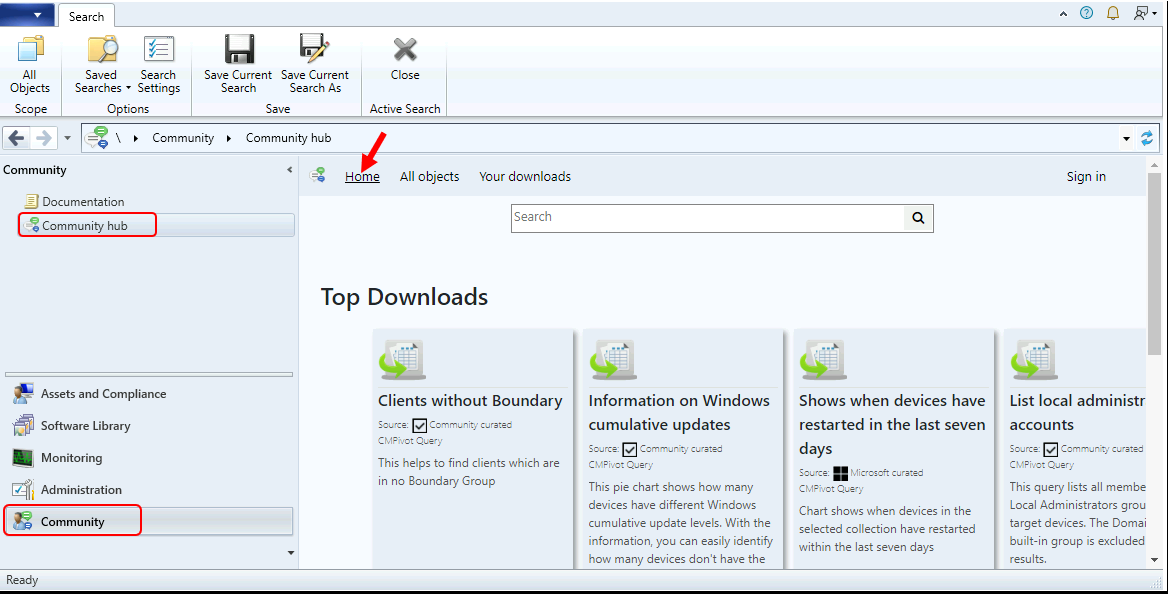
Task: Click the workspace overflow arrow below Community
Action: pos(291,553)
